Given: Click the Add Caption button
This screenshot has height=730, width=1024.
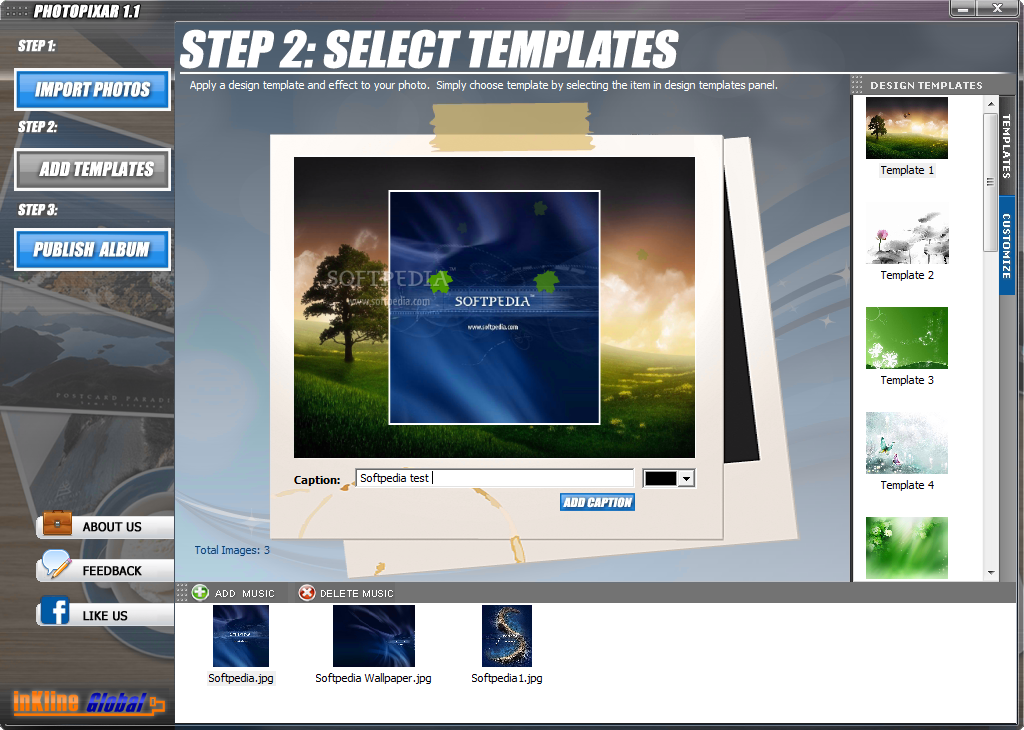Looking at the screenshot, I should click(x=598, y=502).
